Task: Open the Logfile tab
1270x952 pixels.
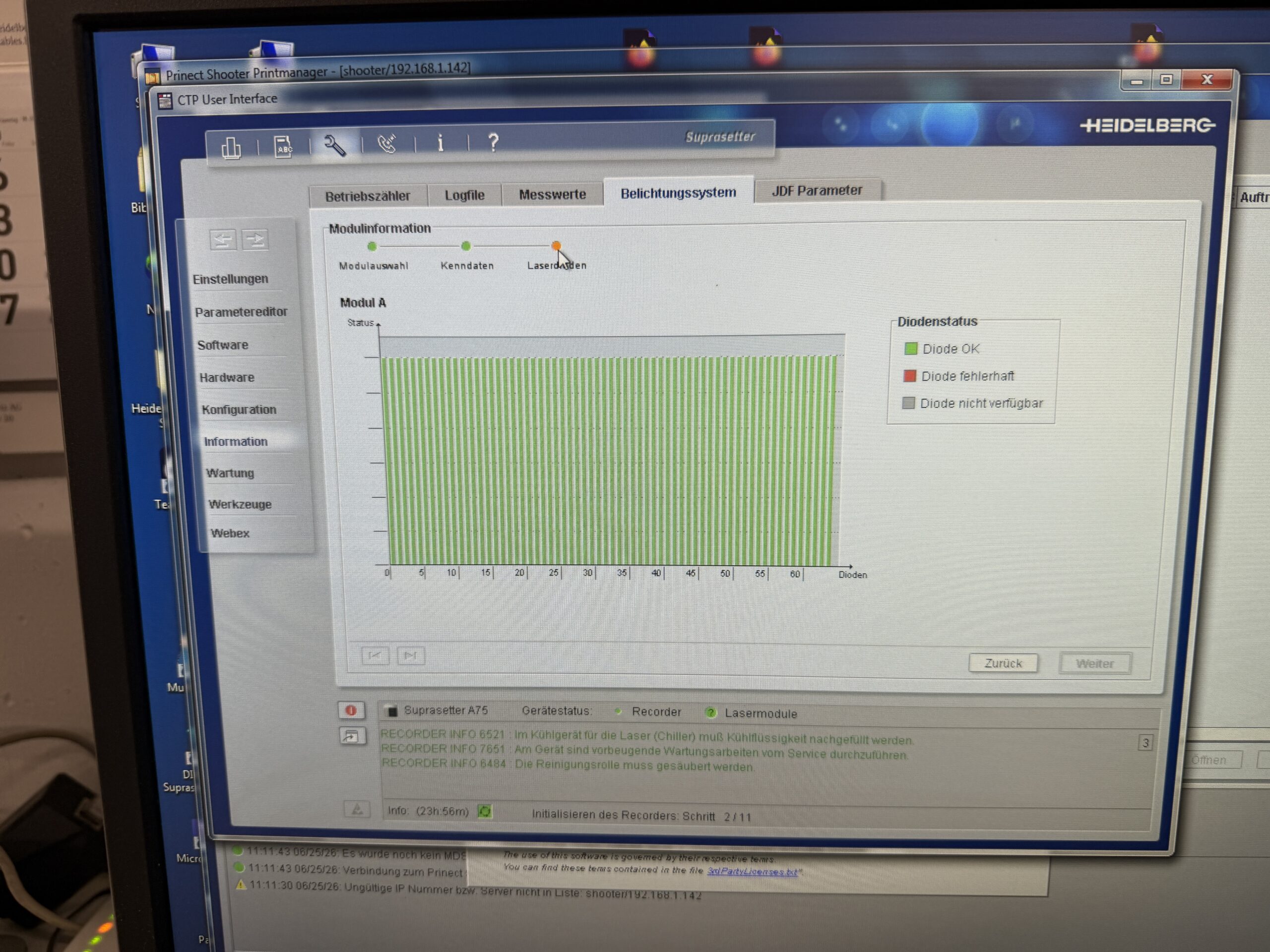Action: coord(464,195)
